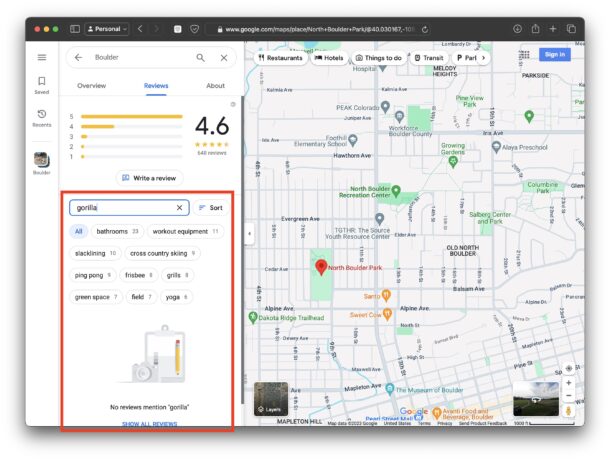The width and height of the screenshot is (610, 460).
Task: Open the Recents sidebar icon
Action: [42, 117]
